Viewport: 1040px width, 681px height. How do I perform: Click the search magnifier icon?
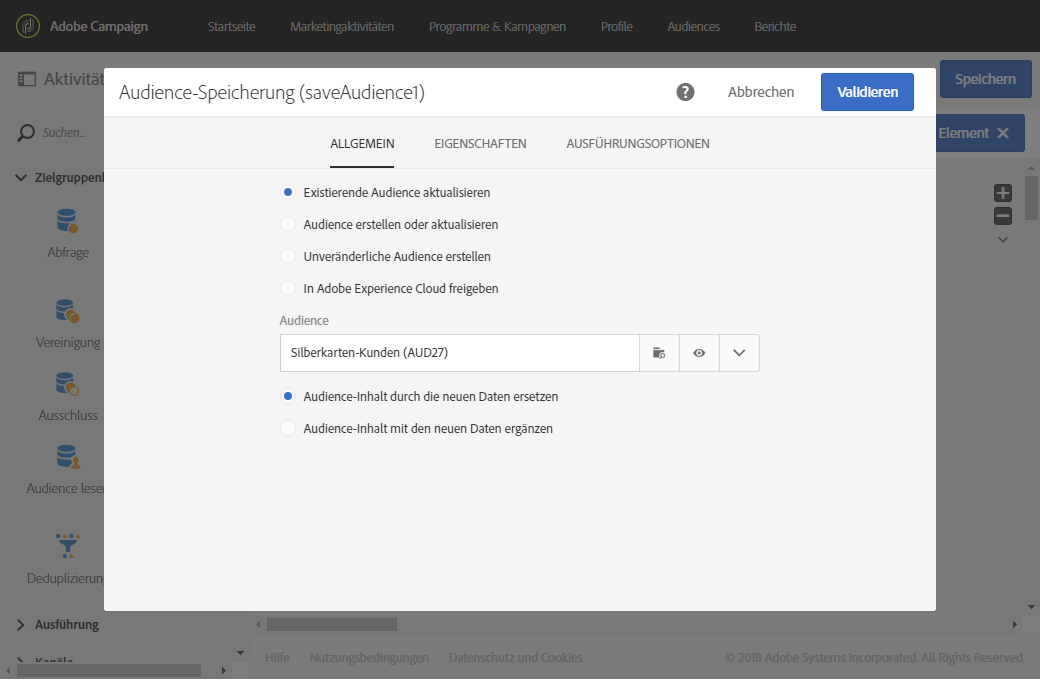(x=26, y=133)
